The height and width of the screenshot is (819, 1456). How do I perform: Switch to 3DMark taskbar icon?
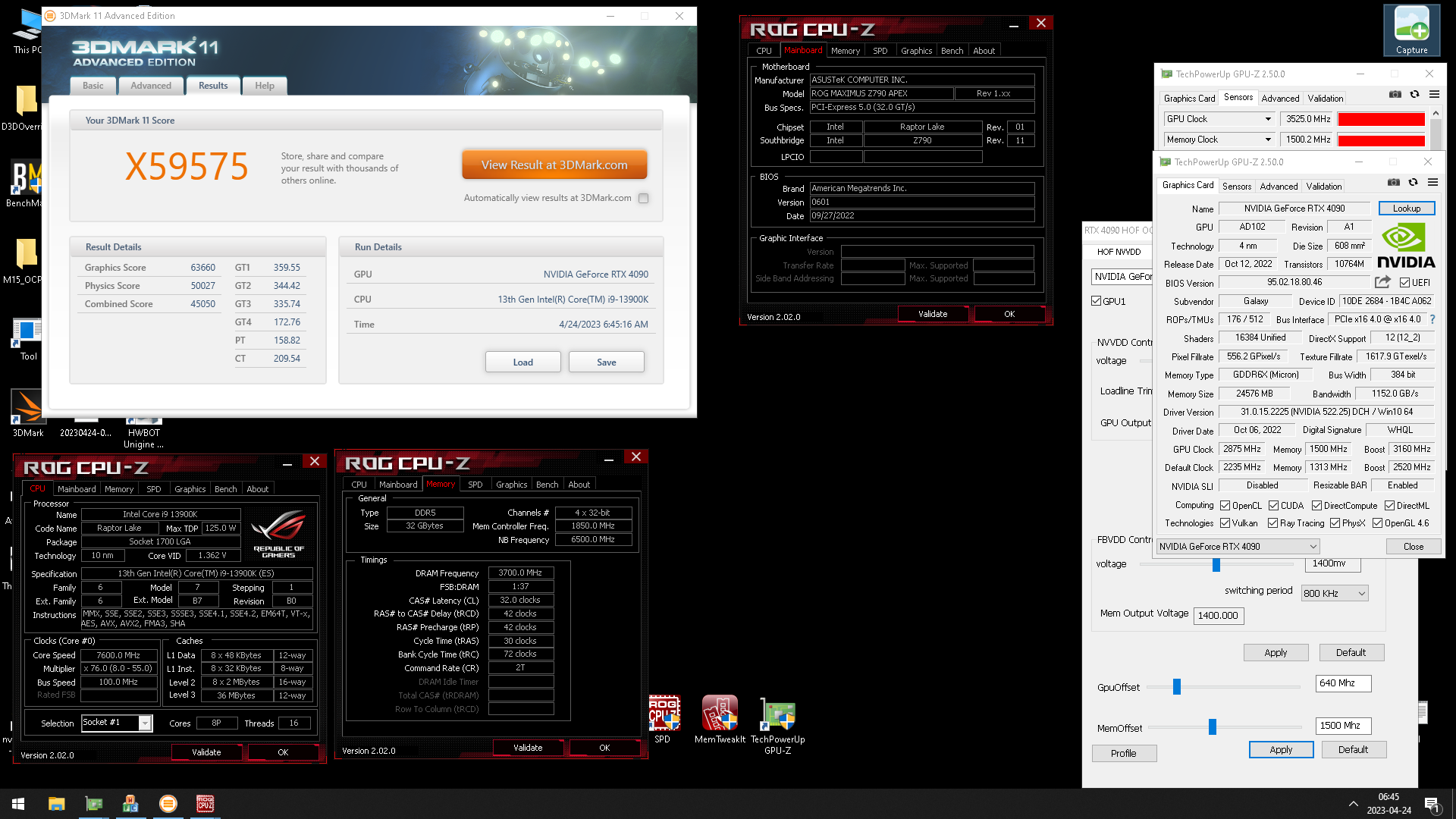tap(168, 804)
